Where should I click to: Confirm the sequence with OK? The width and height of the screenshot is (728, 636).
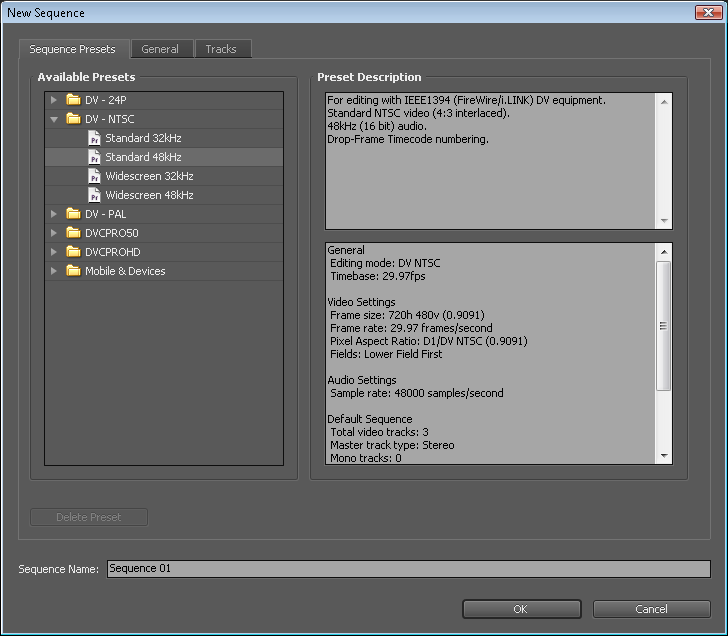tap(521, 609)
